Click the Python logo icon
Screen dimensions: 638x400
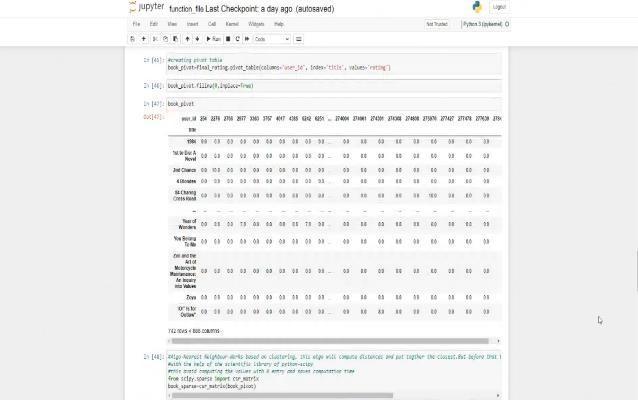[x=477, y=7]
